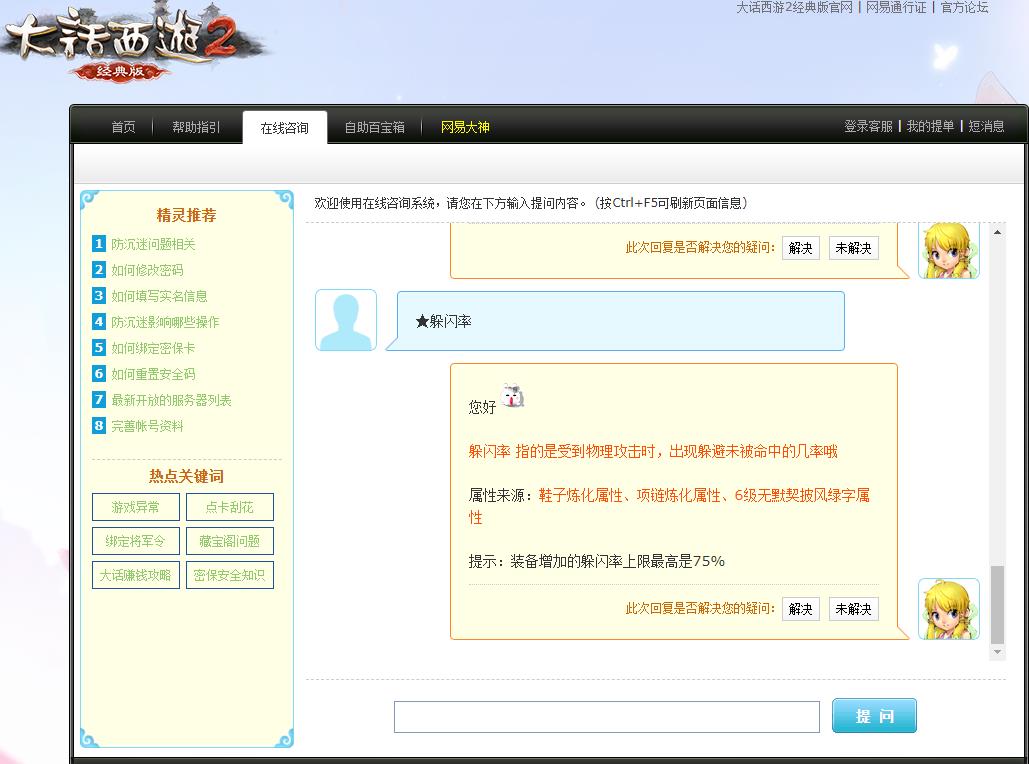1029x764 pixels.
Task: Click the 密保安全知识 keyword button
Action: click(230, 575)
